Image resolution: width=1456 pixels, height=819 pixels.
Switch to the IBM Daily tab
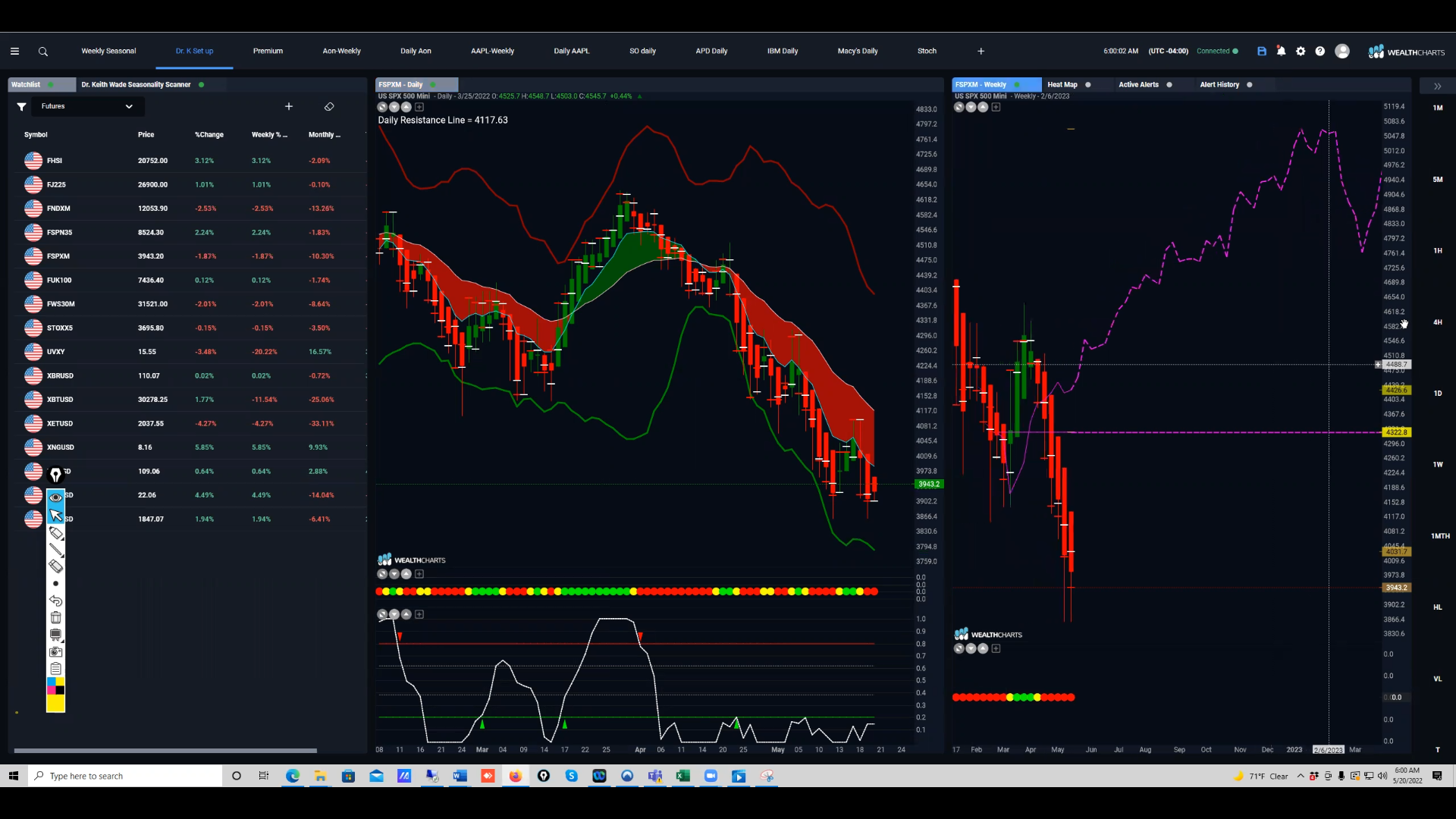click(782, 52)
